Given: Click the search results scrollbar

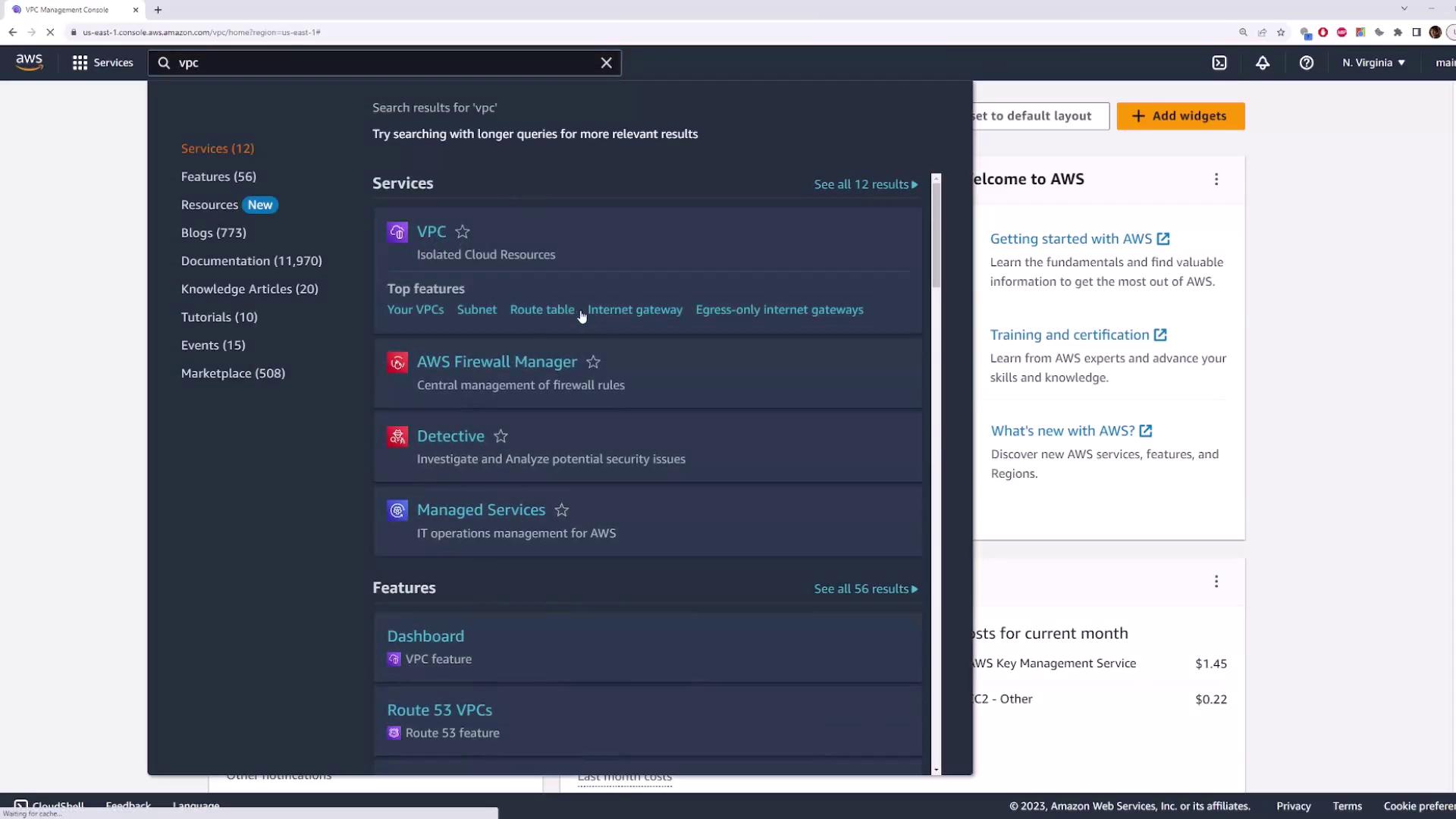Looking at the screenshot, I should 937,235.
